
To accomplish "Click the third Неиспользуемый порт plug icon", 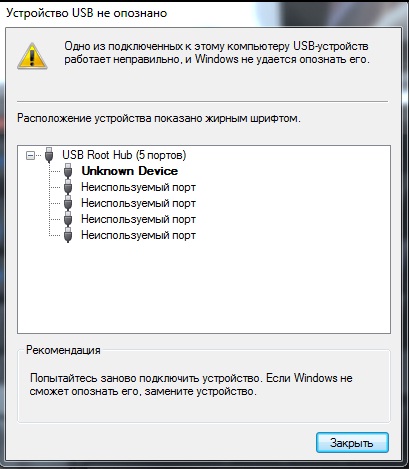I will point(68,219).
